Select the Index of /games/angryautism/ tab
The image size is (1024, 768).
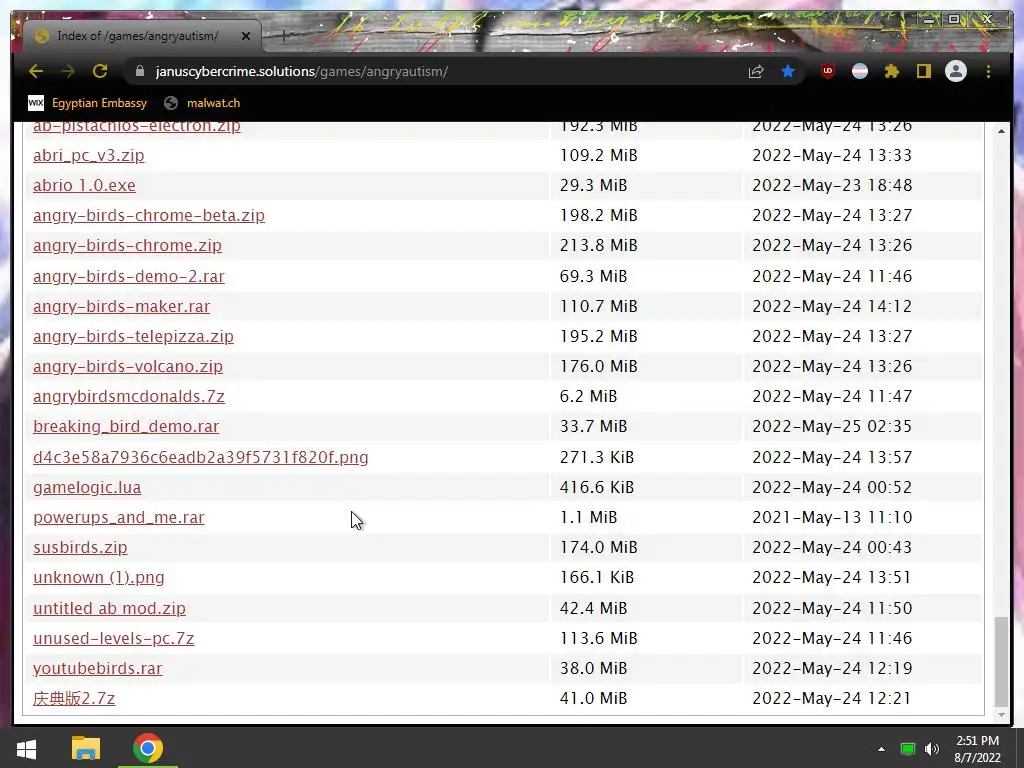[137, 36]
